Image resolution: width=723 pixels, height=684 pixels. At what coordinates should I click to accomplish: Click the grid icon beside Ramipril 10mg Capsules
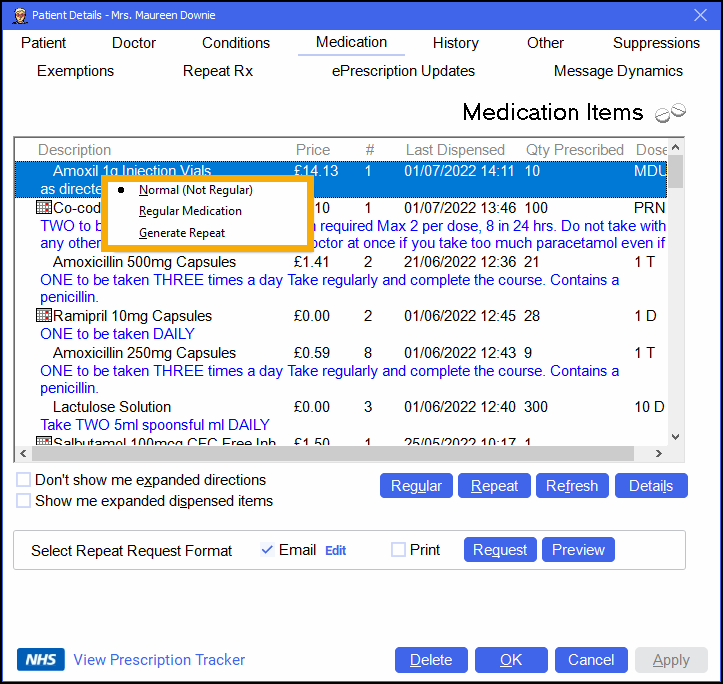click(43, 316)
